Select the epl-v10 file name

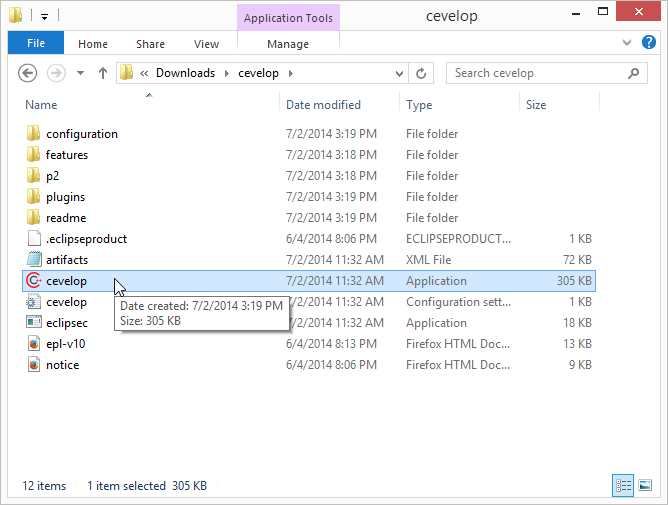[66, 343]
